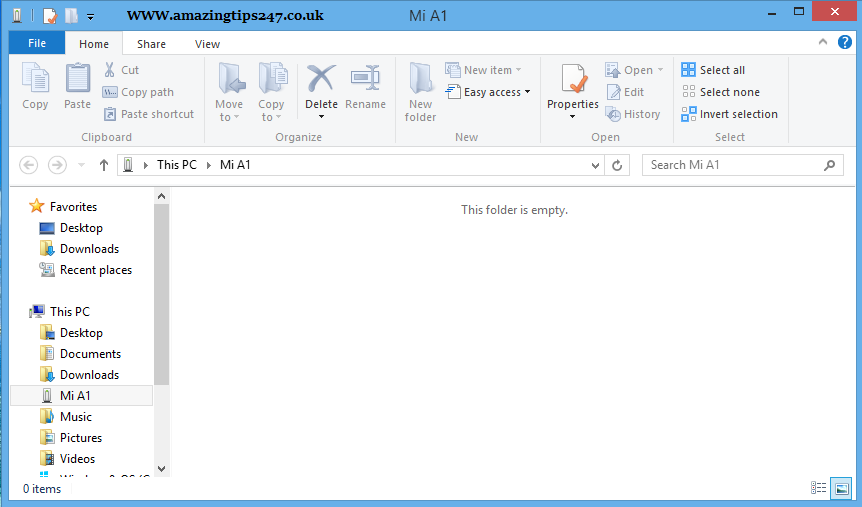Image resolution: width=862 pixels, height=507 pixels.
Task: Select Copy path in the ribbon
Action: pyautogui.click(x=138, y=92)
